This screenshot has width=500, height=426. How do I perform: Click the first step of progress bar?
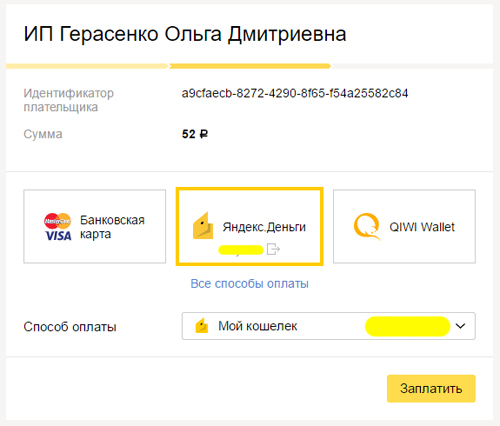[x=87, y=66]
